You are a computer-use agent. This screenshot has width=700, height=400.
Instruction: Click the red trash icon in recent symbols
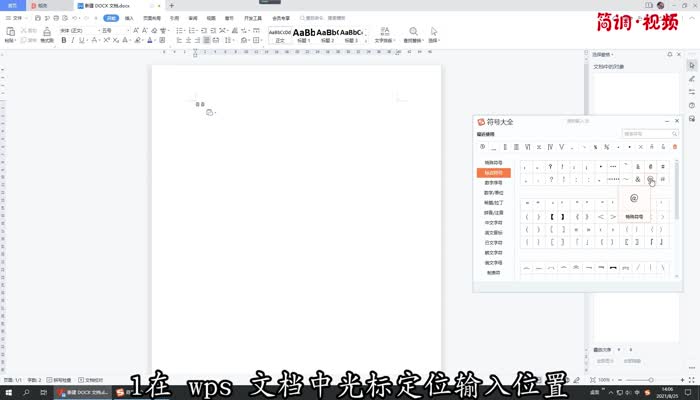pos(674,147)
